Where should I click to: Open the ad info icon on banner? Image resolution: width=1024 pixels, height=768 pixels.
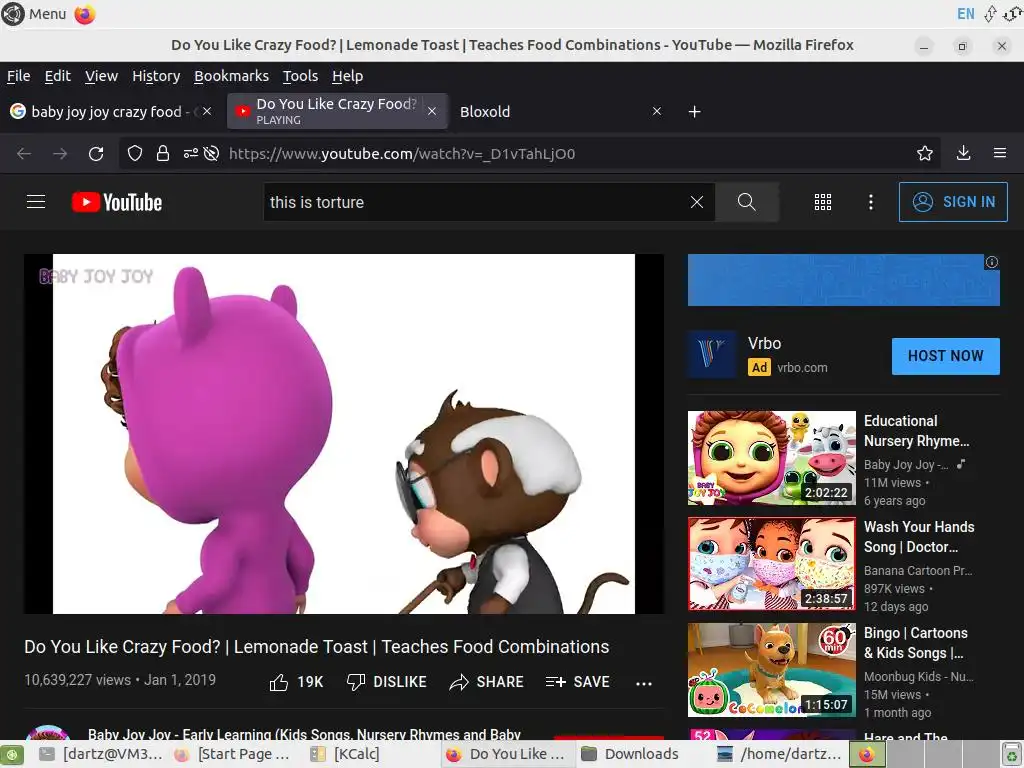coord(992,262)
